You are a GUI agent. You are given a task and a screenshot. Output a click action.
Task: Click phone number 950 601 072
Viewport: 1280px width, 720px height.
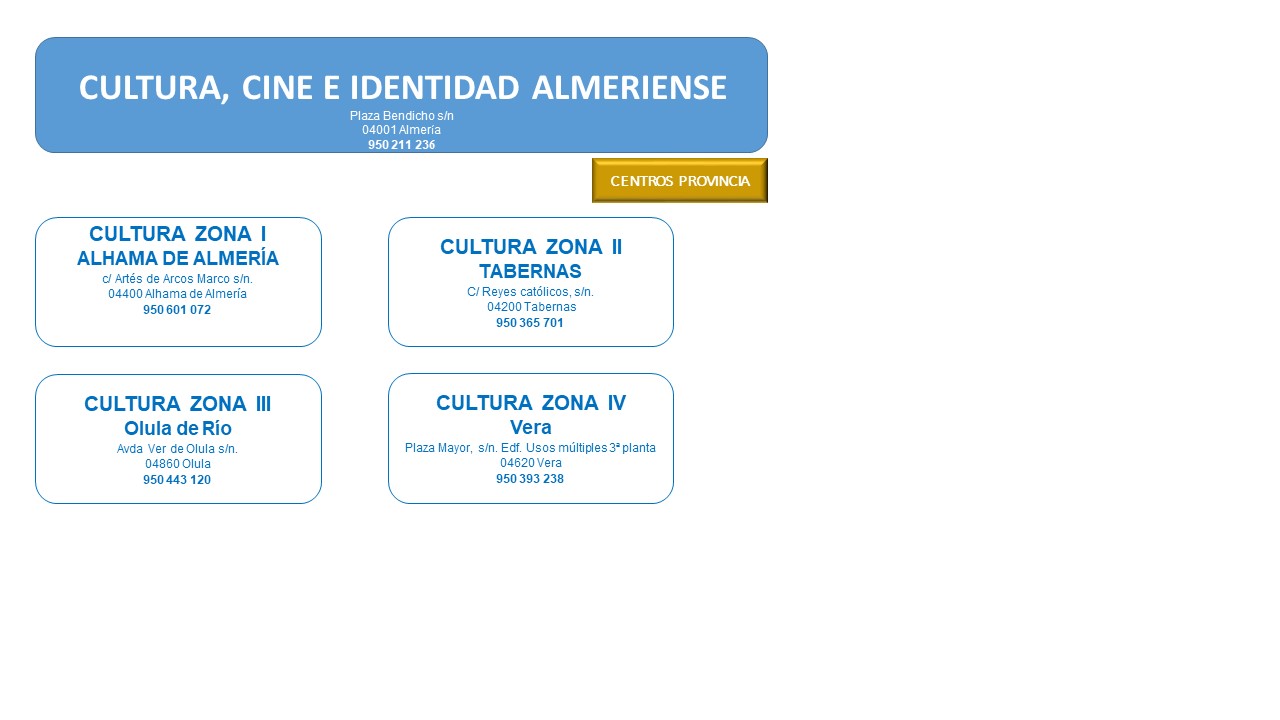point(177,310)
